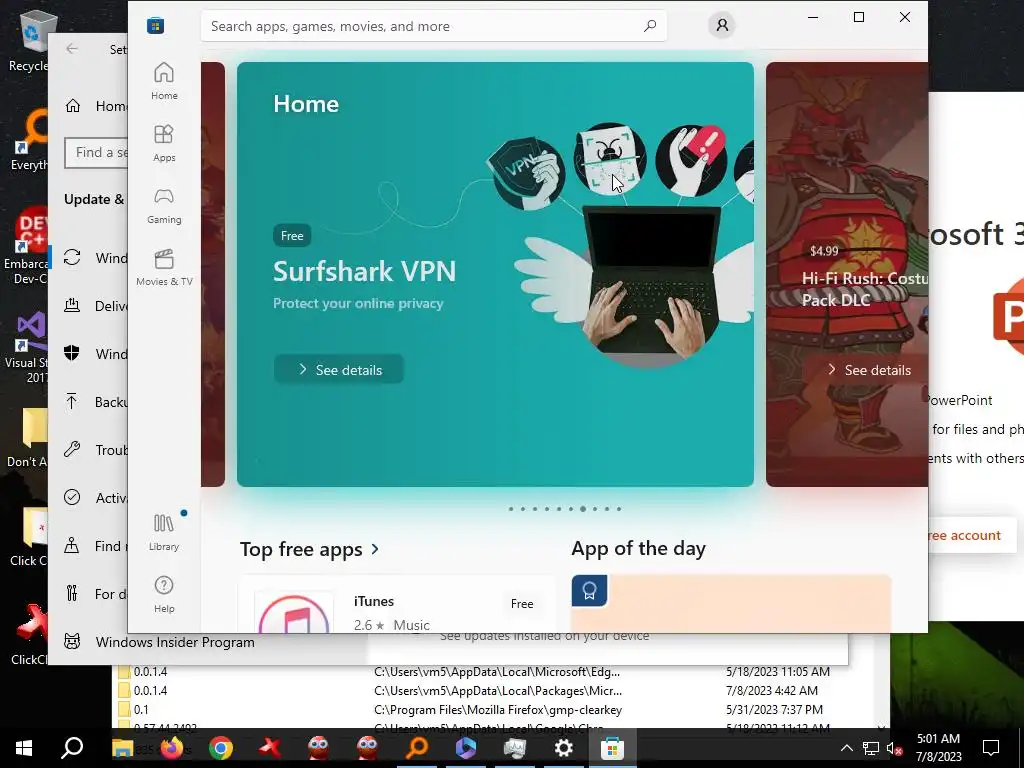Show hidden system tray icons
The height and width of the screenshot is (768, 1024).
846,748
